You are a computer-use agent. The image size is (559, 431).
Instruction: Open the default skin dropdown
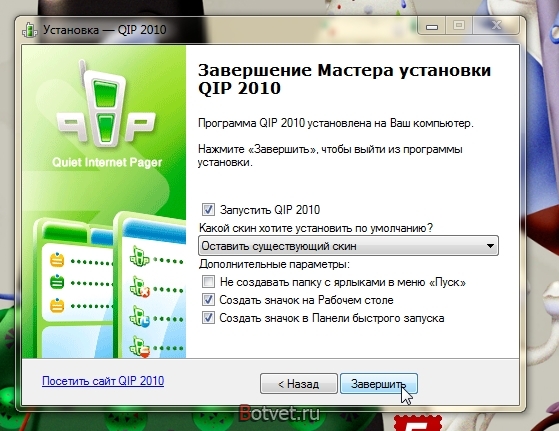point(348,246)
